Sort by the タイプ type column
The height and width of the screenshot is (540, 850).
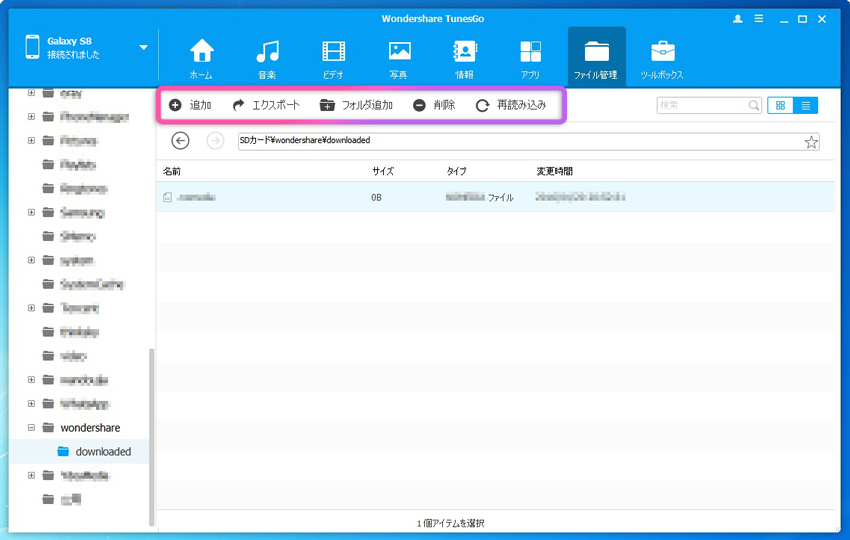456,171
